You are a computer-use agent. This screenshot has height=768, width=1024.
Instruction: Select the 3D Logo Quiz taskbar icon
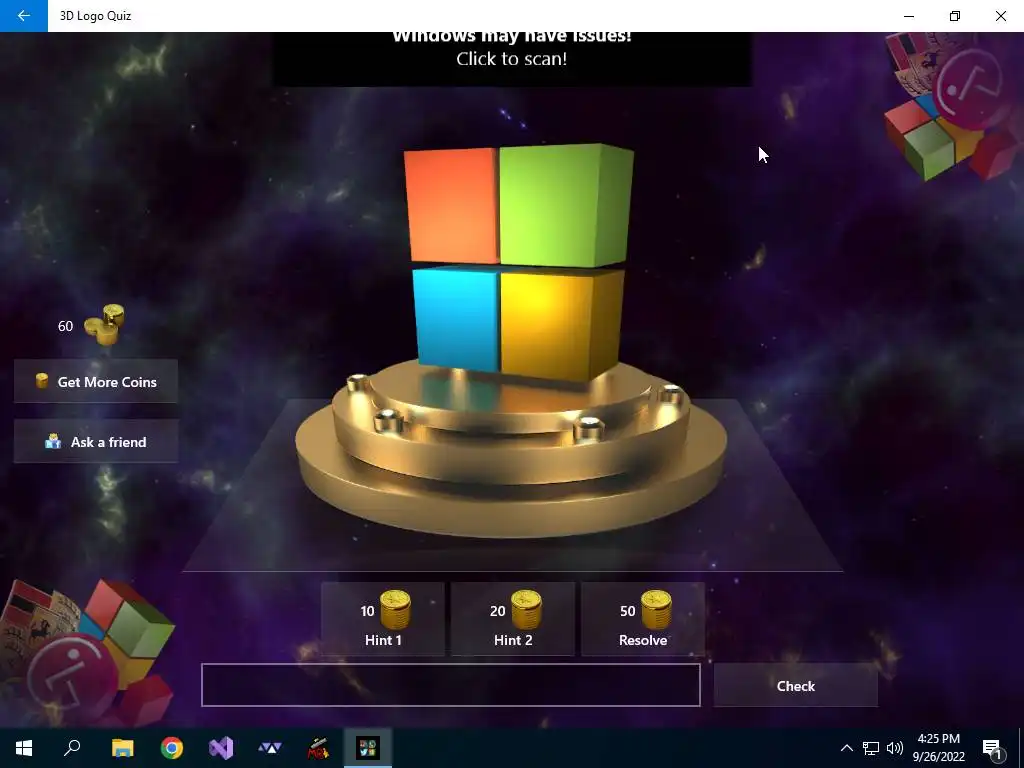[368, 748]
